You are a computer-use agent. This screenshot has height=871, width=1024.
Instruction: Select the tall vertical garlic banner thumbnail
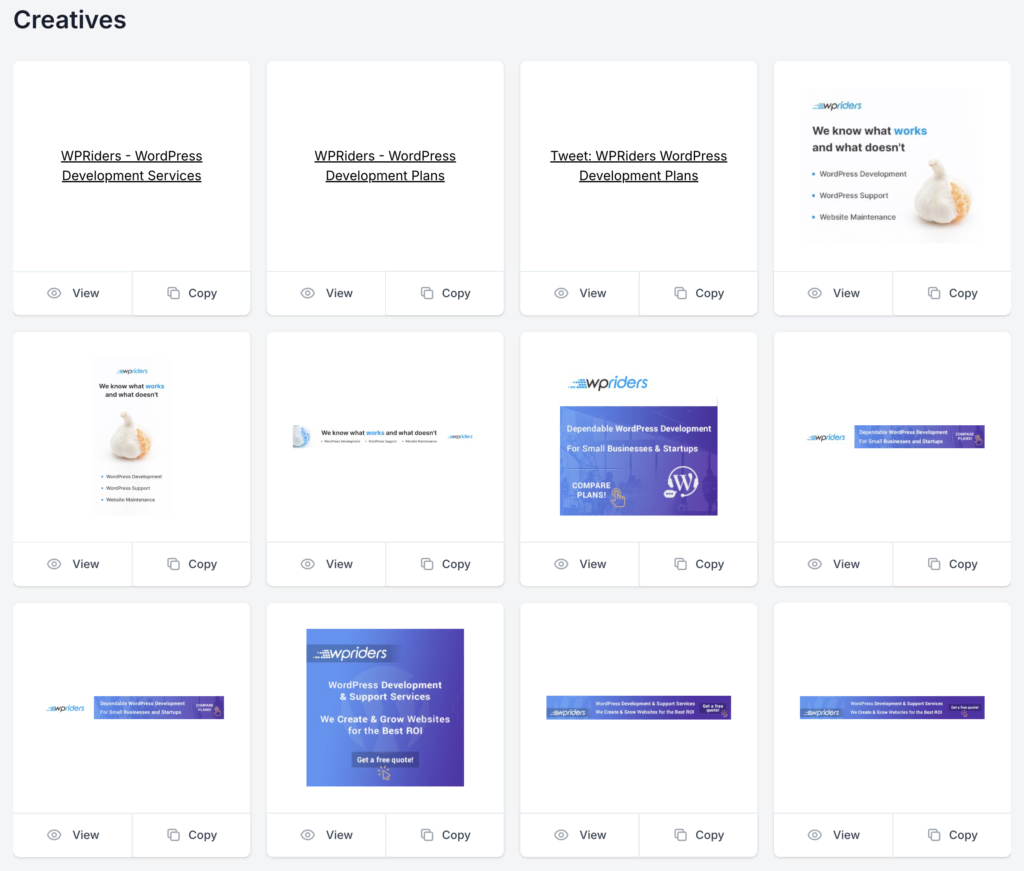tap(131, 437)
